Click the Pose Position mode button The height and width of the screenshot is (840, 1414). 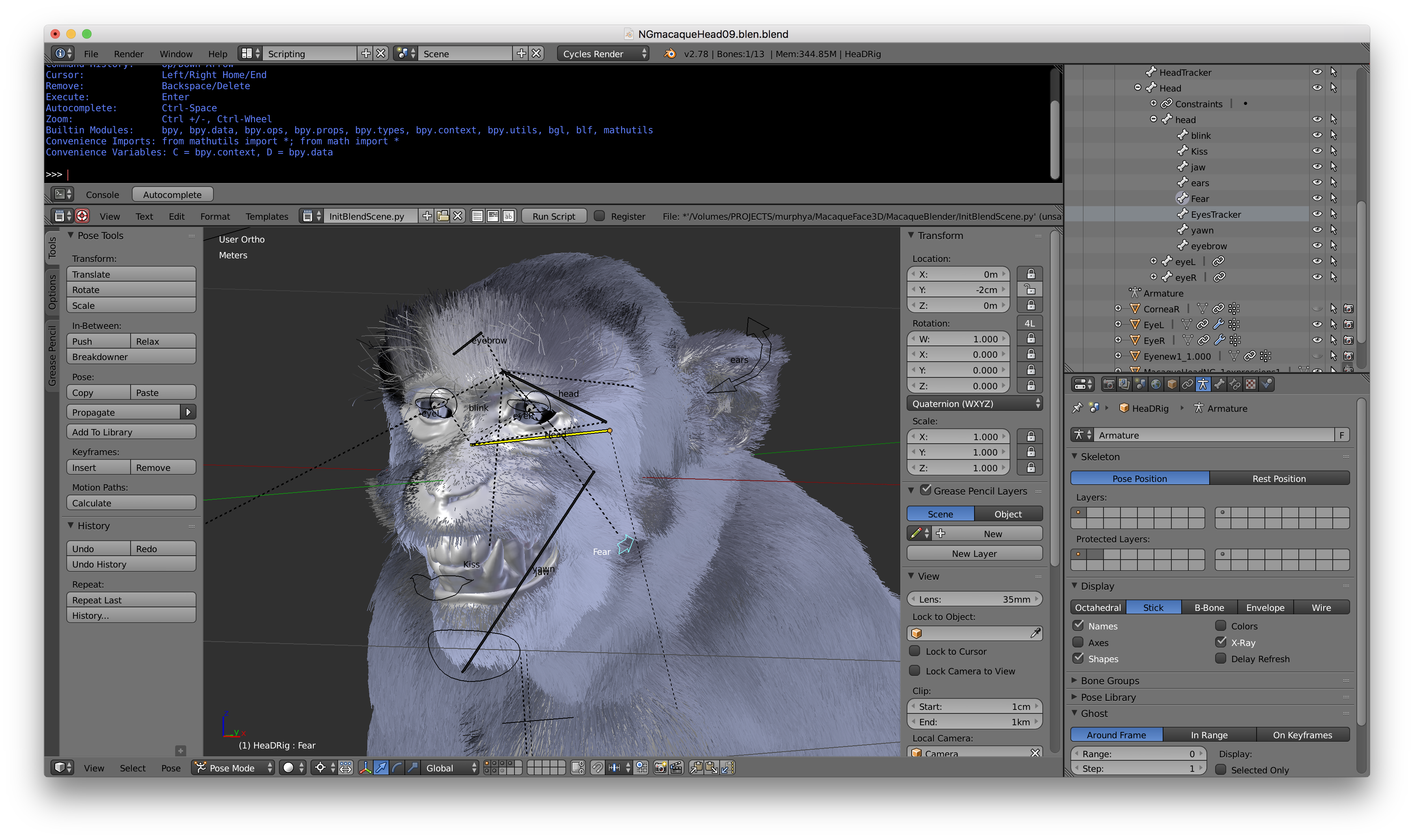coord(1139,478)
